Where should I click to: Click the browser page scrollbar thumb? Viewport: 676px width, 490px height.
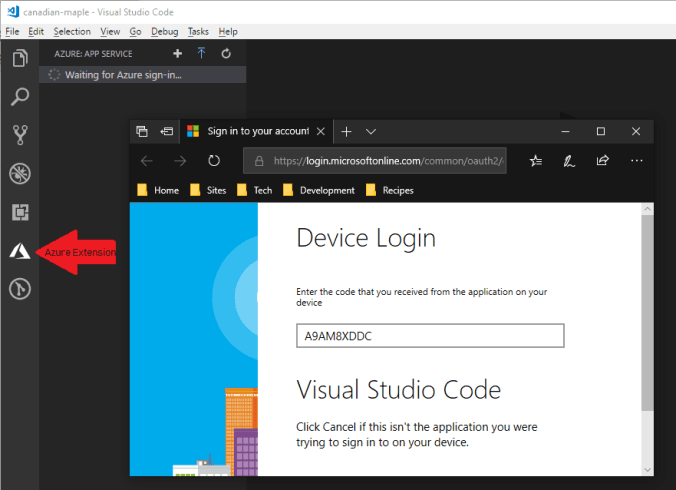pyautogui.click(x=647, y=312)
